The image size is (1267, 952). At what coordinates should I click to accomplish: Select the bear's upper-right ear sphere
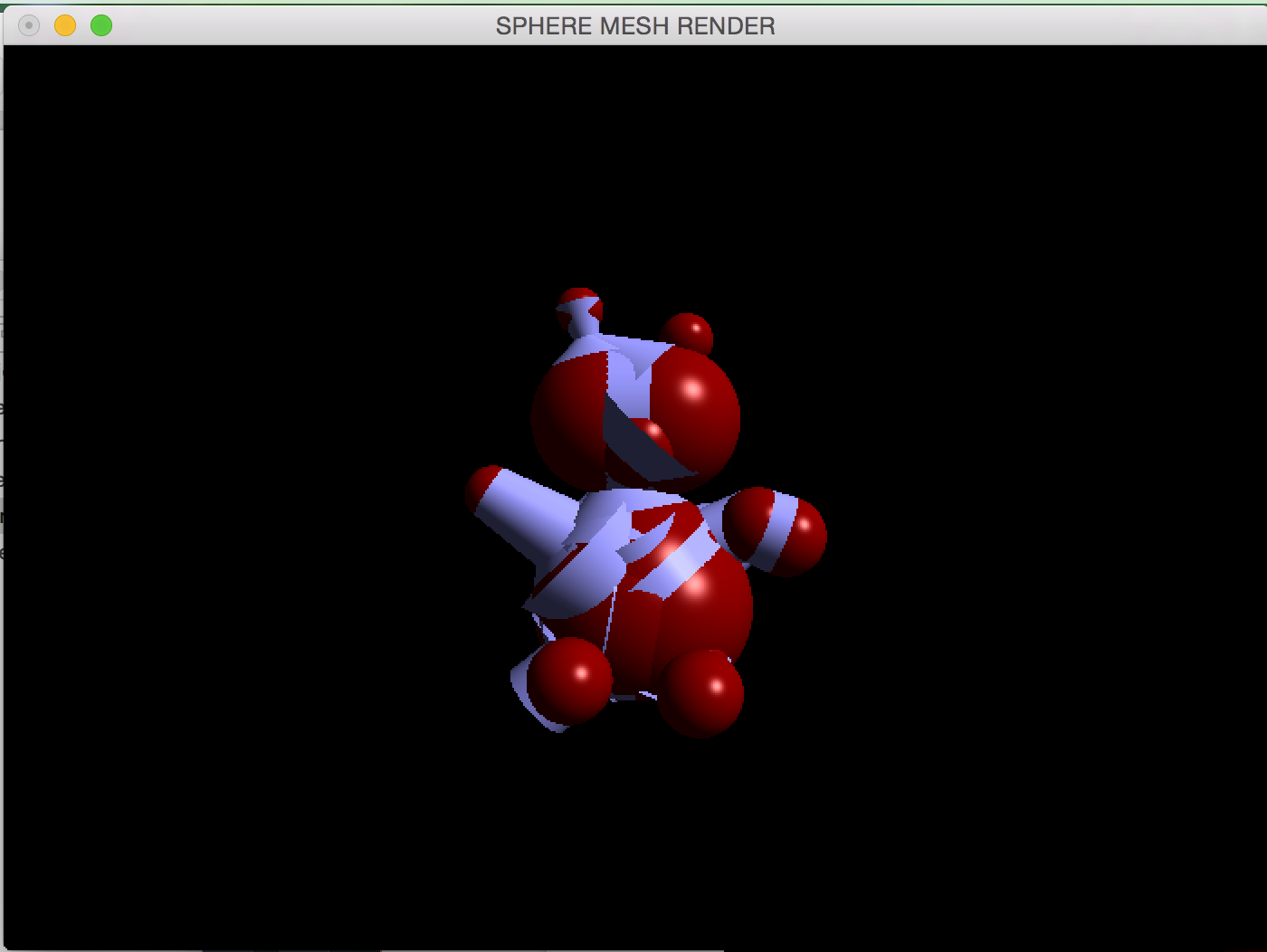[687, 332]
